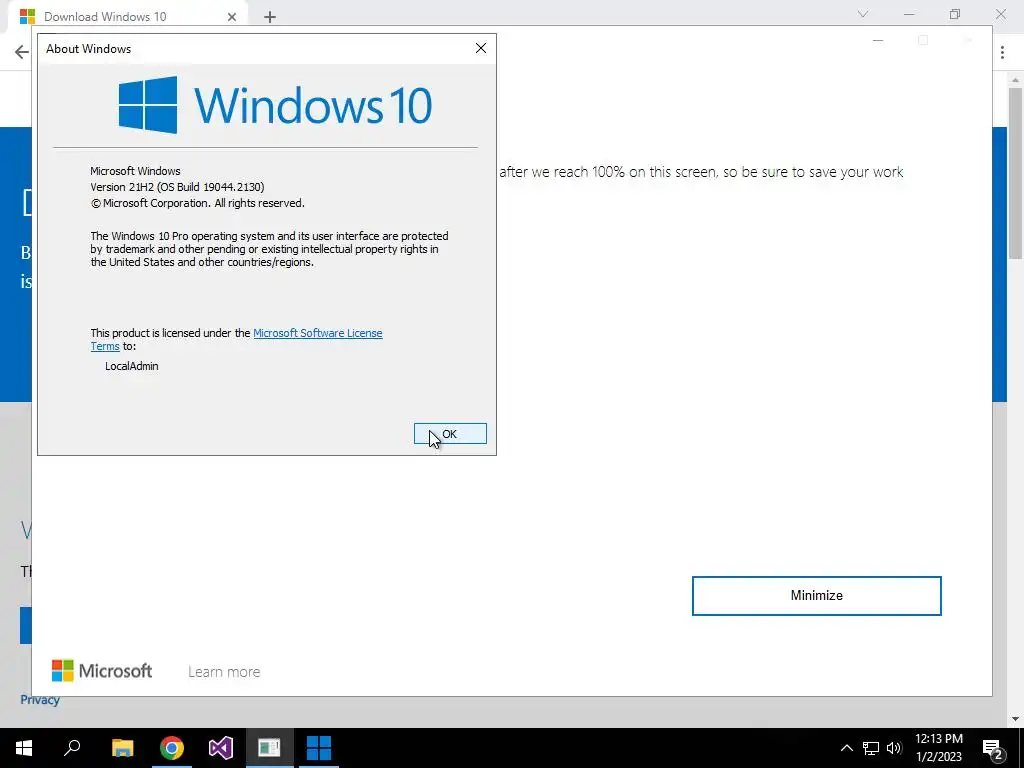This screenshot has width=1024, height=768.
Task: Click the scrollbar down arrow
Action: pos(1015,719)
